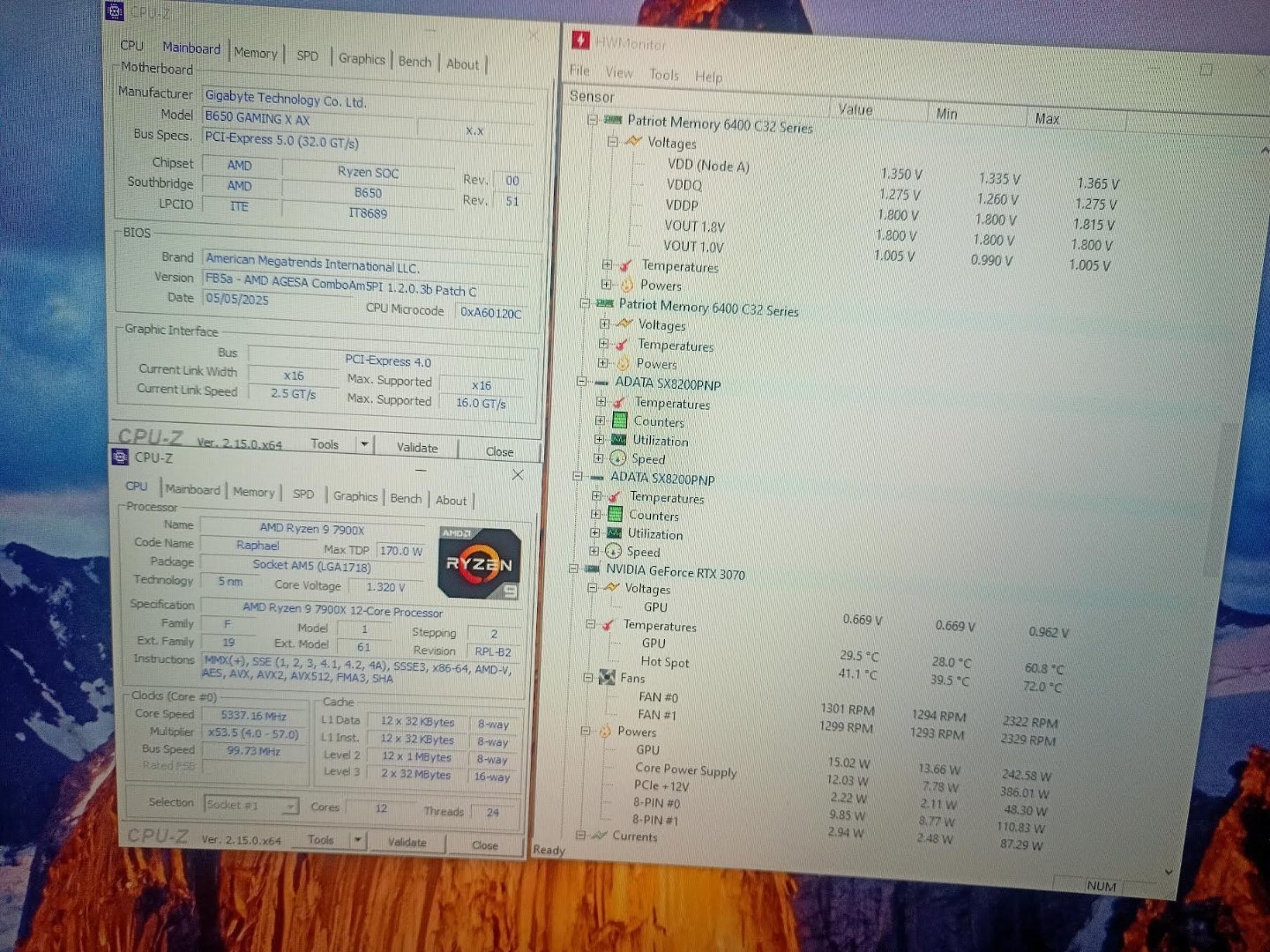This screenshot has width=1270, height=952.
Task: Expand Speed under second ADATA SX8200PNP
Action: click(594, 551)
